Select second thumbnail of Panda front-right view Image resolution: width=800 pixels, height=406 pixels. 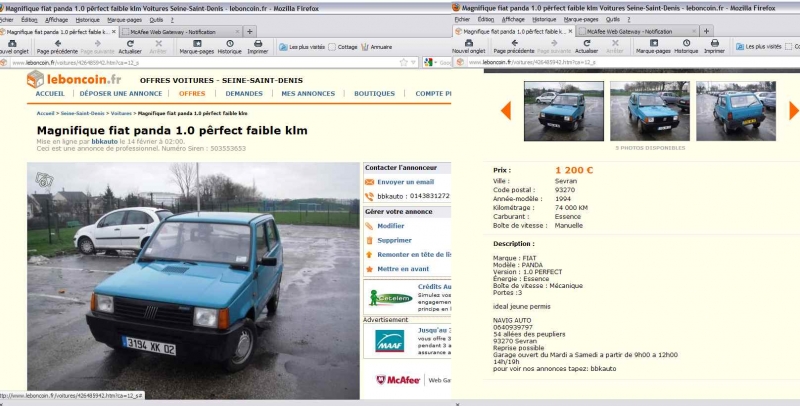click(650, 111)
